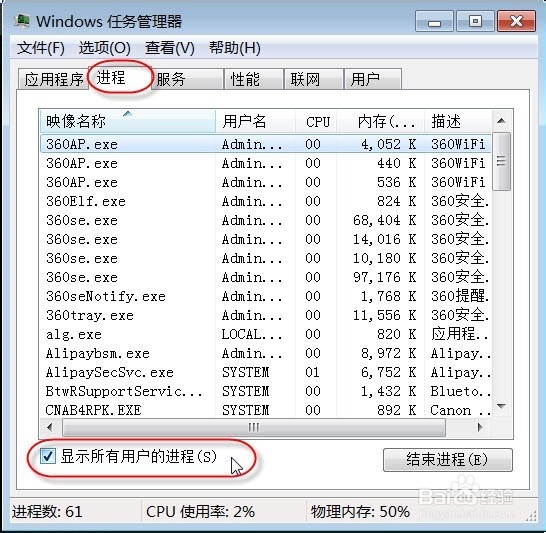Maximize the Task Manager window
The height and width of the screenshot is (533, 546).
pos(475,21)
